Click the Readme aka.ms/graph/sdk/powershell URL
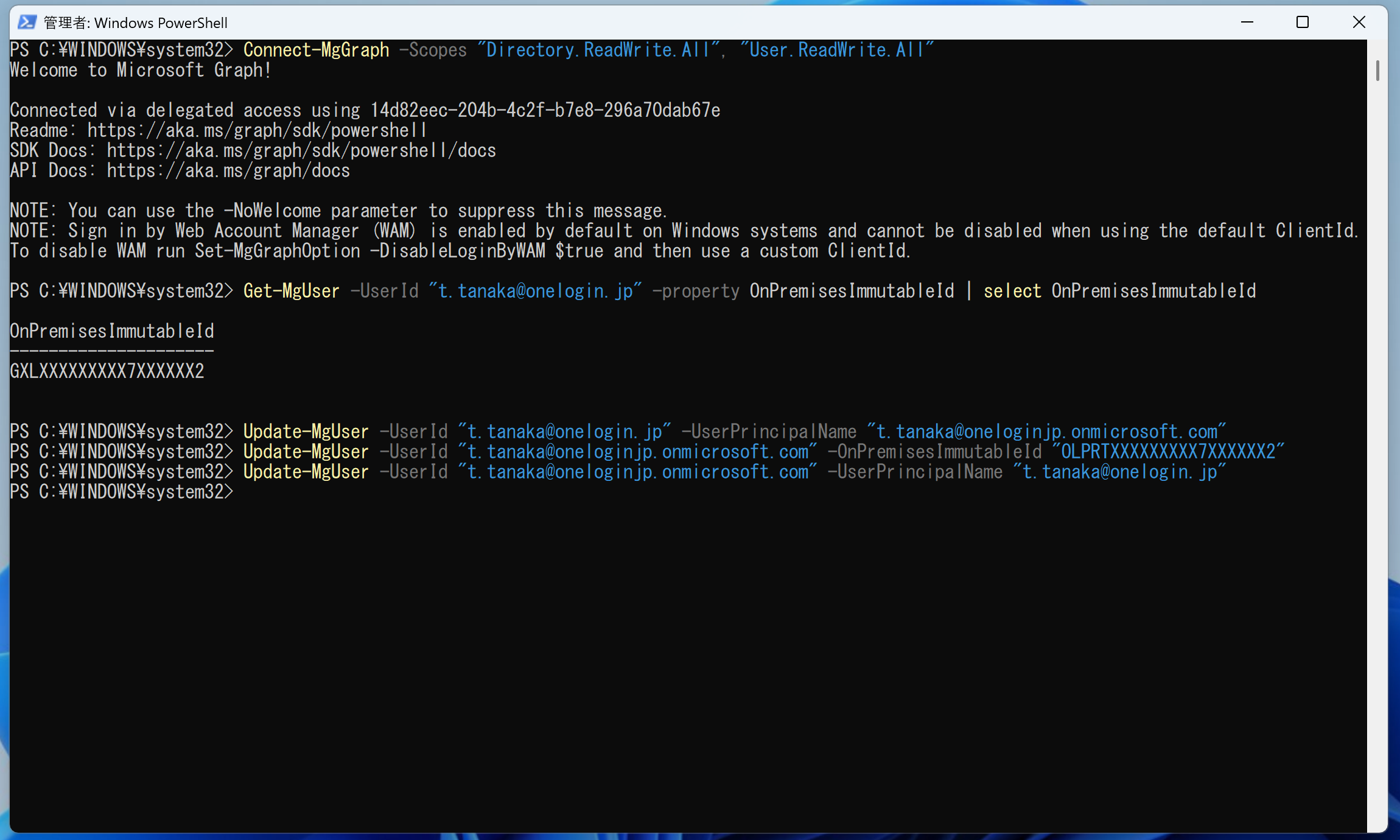The width and height of the screenshot is (1400, 840). 257,130
